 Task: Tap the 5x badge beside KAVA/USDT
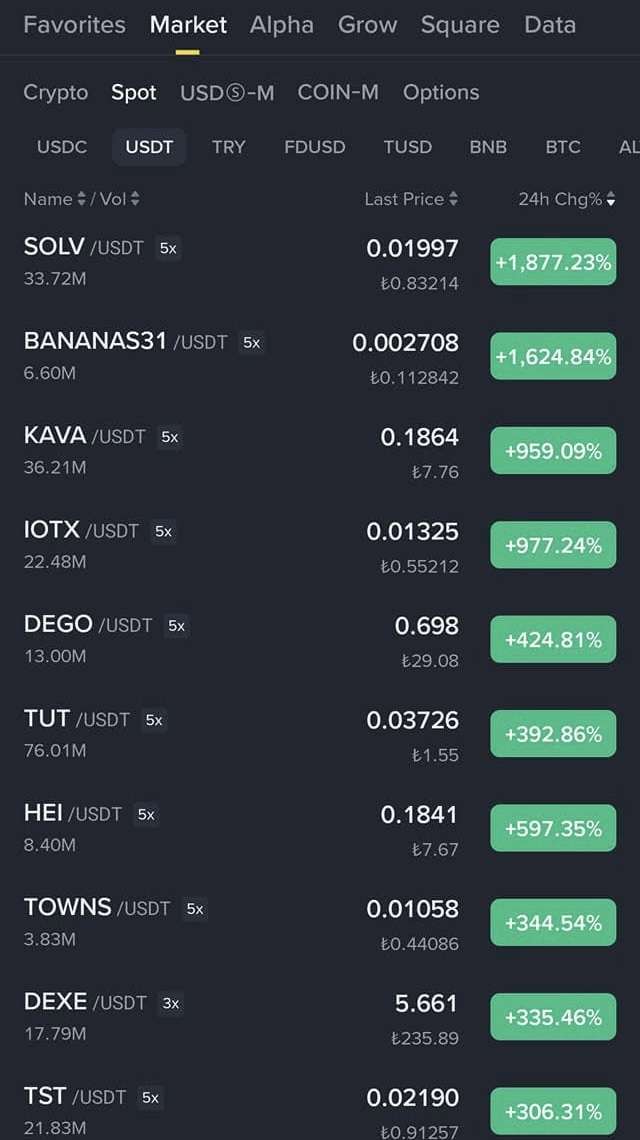pos(170,437)
